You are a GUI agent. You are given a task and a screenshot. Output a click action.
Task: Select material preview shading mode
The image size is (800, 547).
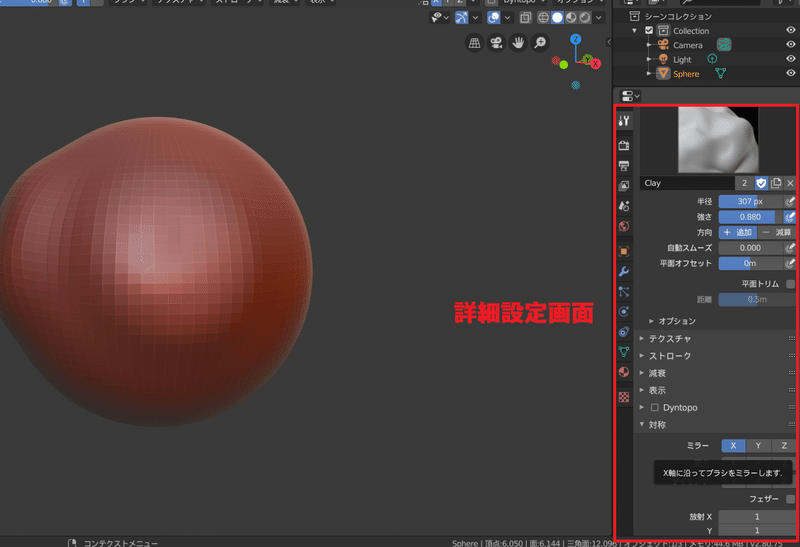571,18
